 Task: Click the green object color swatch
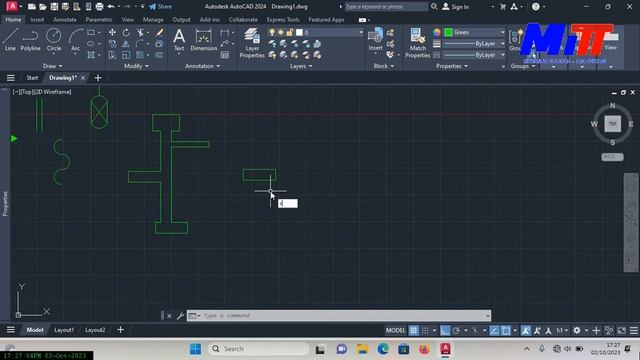click(449, 32)
